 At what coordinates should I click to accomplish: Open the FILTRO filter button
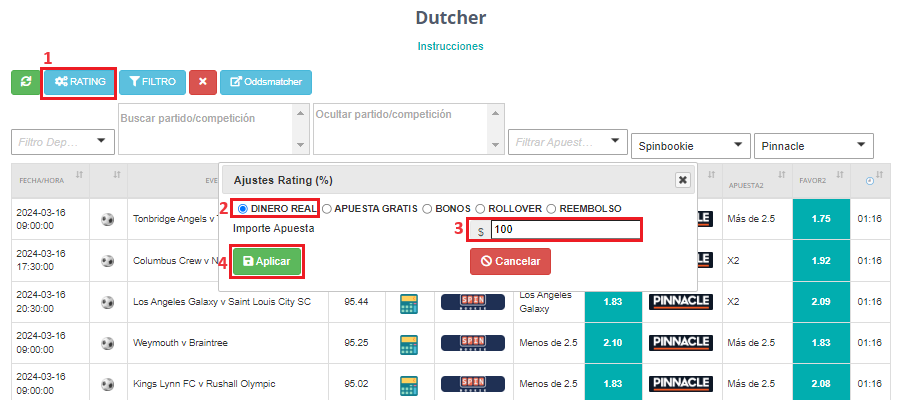[x=152, y=82]
